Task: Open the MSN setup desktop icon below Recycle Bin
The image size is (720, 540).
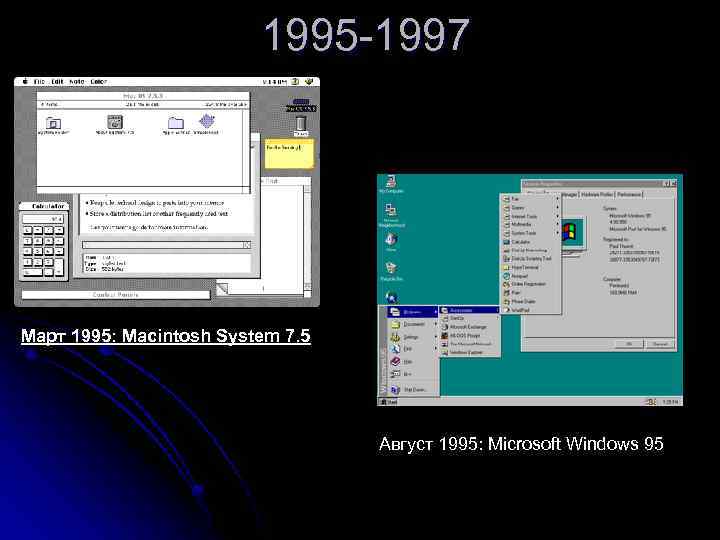Action: pos(391,297)
